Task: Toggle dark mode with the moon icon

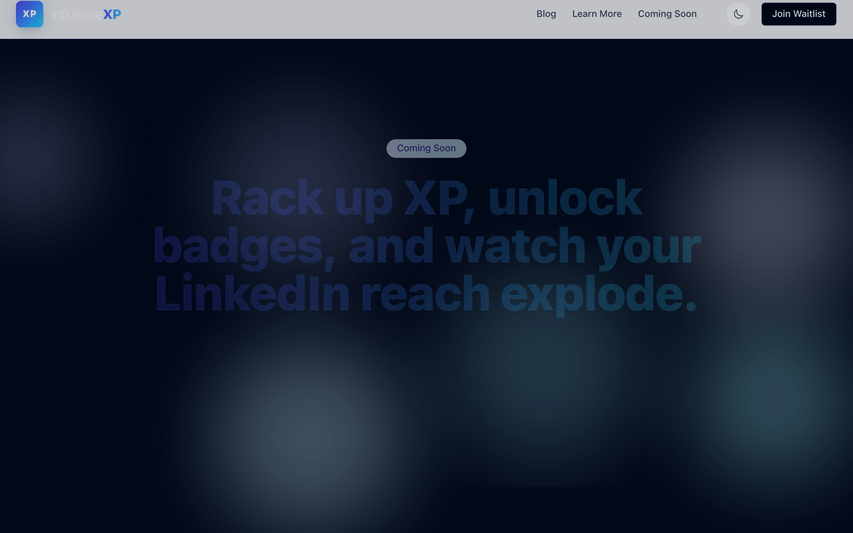Action: pyautogui.click(x=738, y=14)
